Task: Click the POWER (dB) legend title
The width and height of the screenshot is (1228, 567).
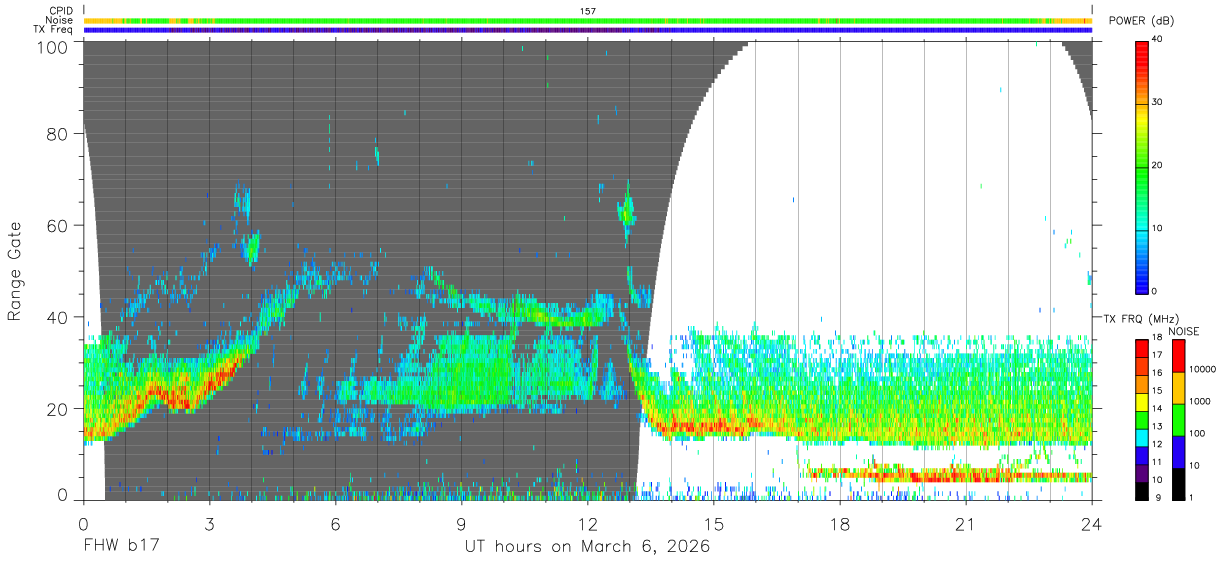Action: 1141,21
